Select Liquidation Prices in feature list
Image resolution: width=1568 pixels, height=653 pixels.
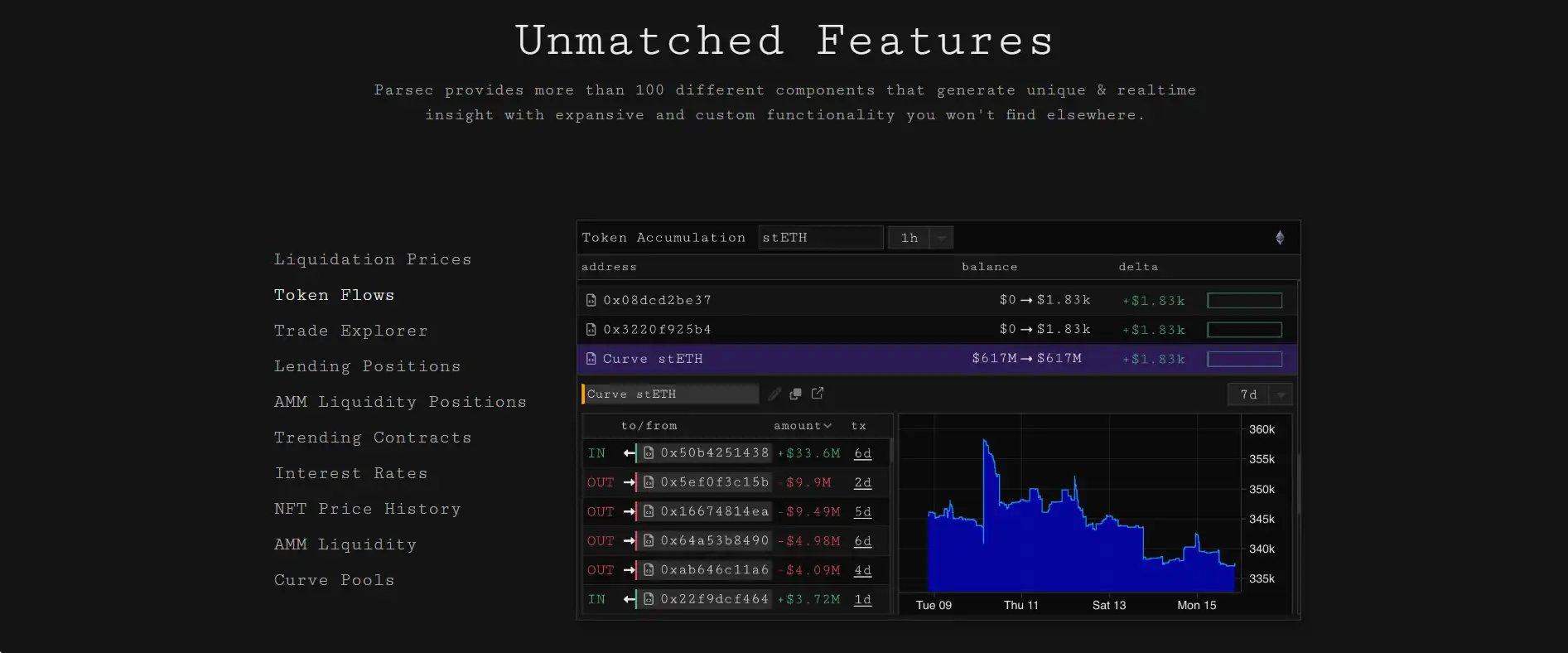point(373,259)
